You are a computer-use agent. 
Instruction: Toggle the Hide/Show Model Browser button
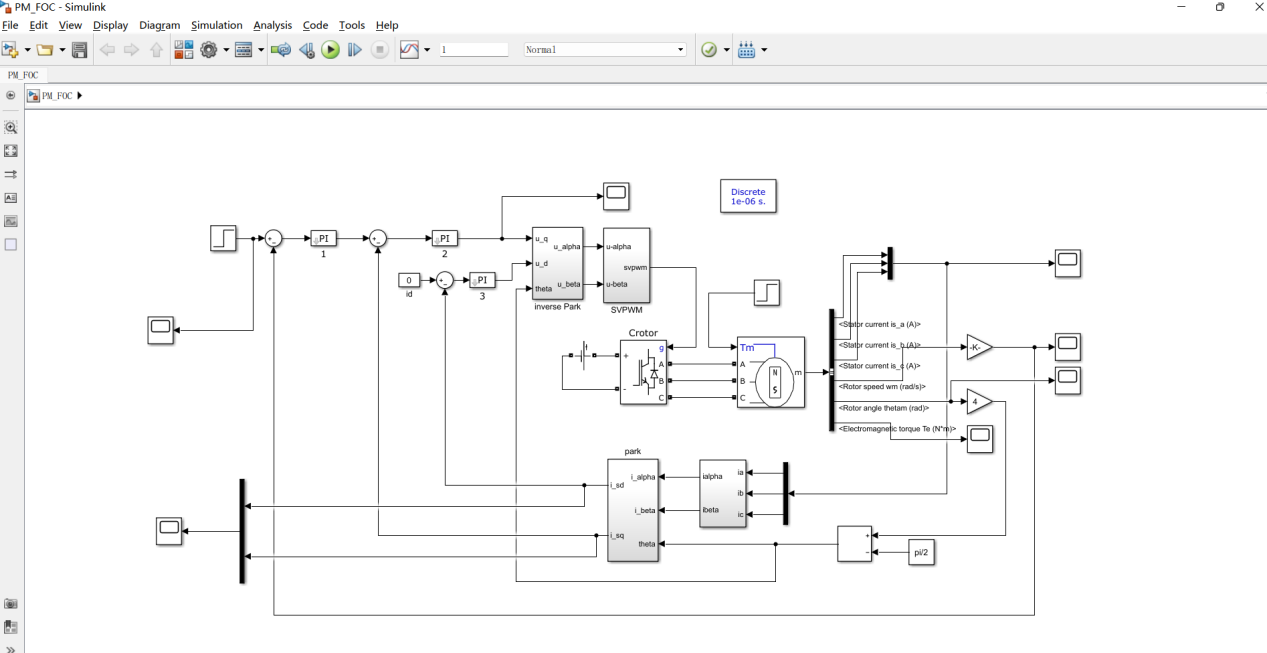[11, 96]
